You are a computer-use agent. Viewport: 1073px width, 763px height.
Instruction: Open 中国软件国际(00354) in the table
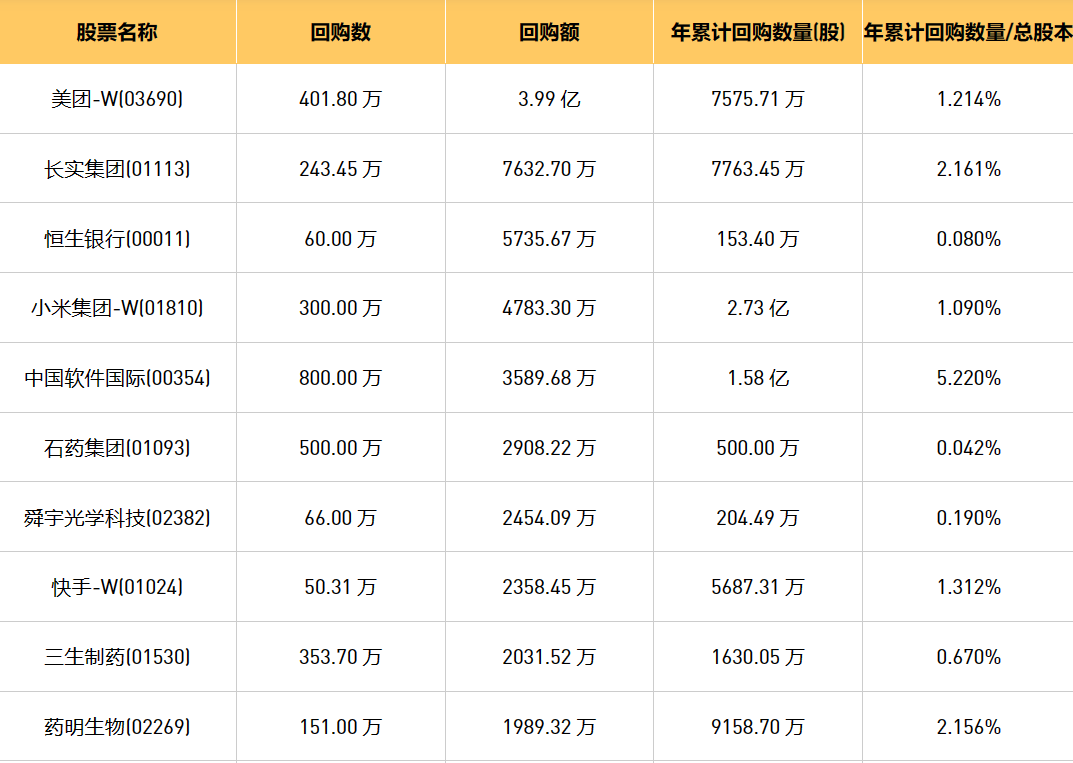(x=117, y=378)
